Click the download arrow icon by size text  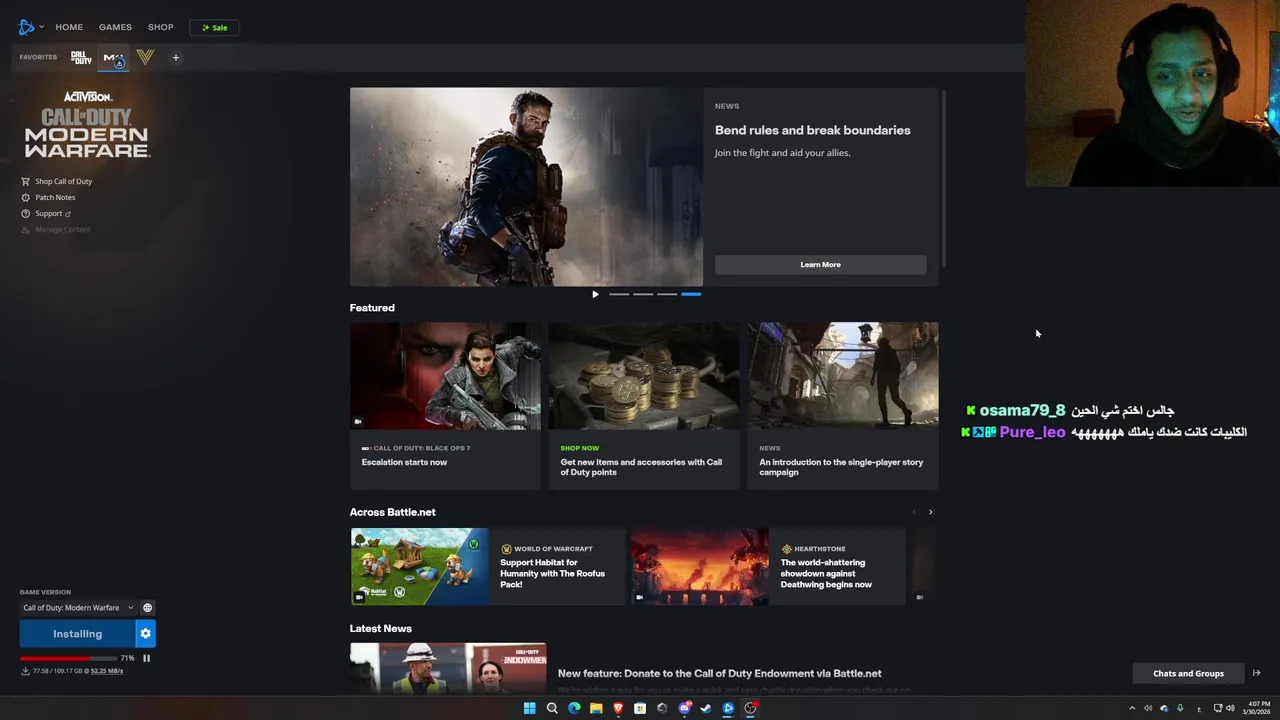(25, 671)
